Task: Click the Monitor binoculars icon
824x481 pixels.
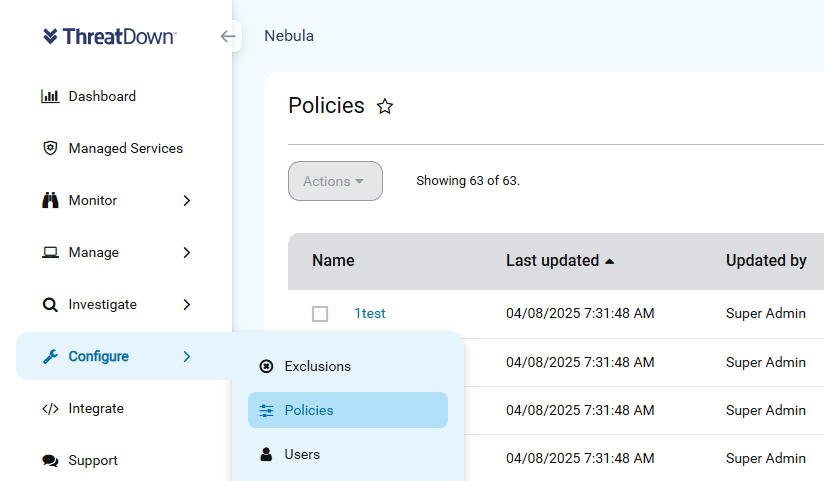Action: [50, 200]
